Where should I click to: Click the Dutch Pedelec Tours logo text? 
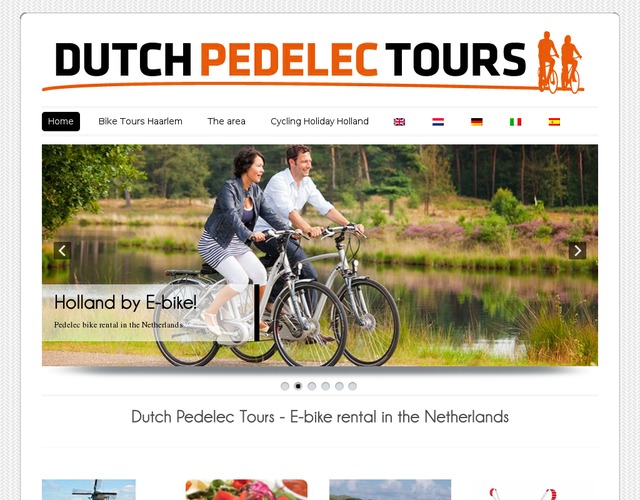[290, 60]
